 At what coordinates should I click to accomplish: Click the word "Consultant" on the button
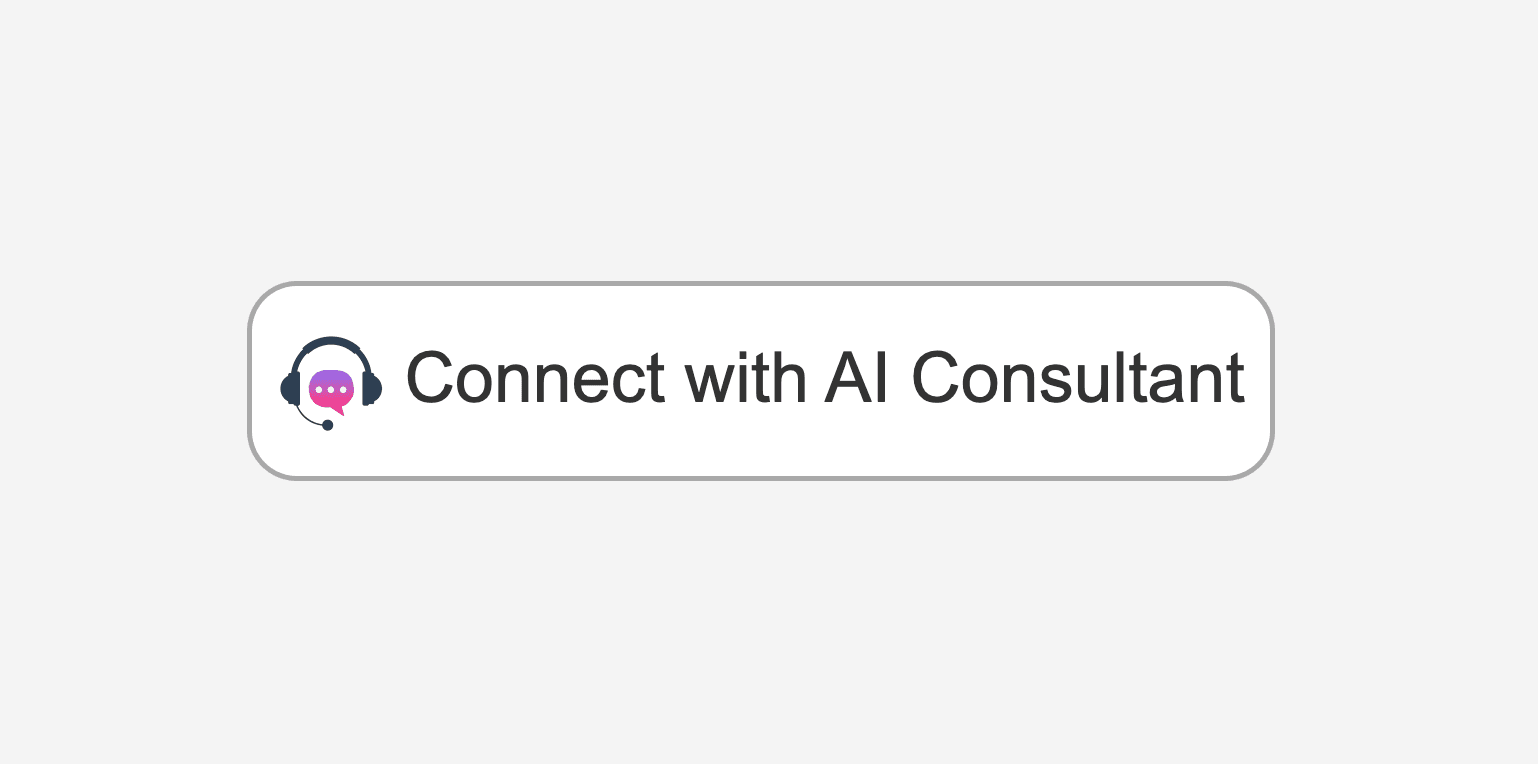pyautogui.click(x=1078, y=380)
